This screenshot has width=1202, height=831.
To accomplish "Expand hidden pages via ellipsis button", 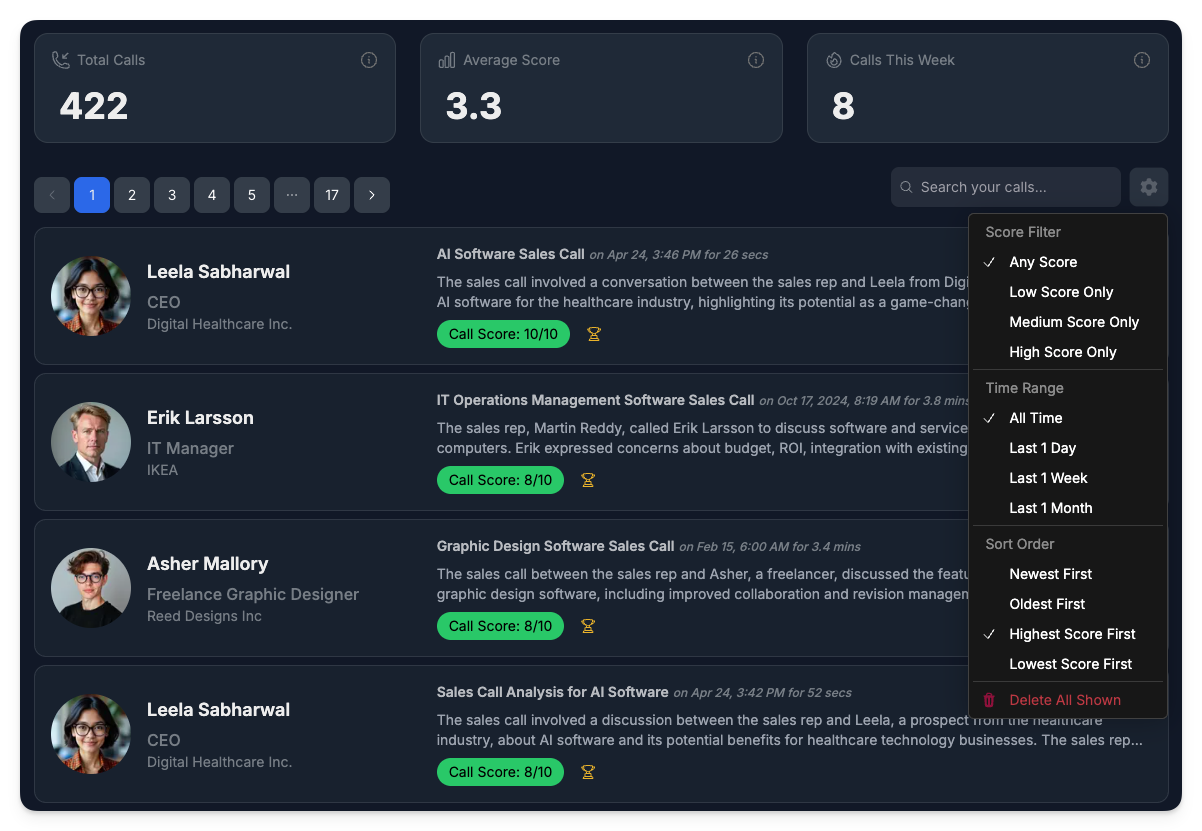I will pyautogui.click(x=292, y=195).
